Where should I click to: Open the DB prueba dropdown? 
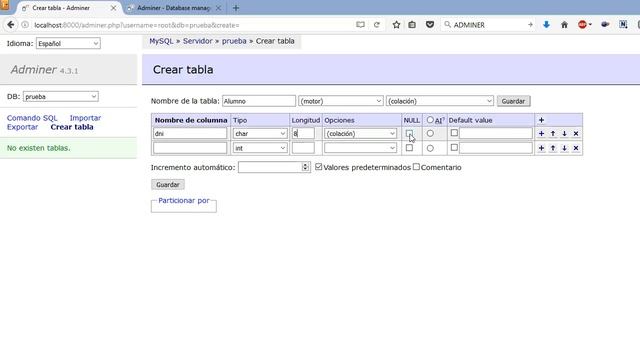click(61, 97)
